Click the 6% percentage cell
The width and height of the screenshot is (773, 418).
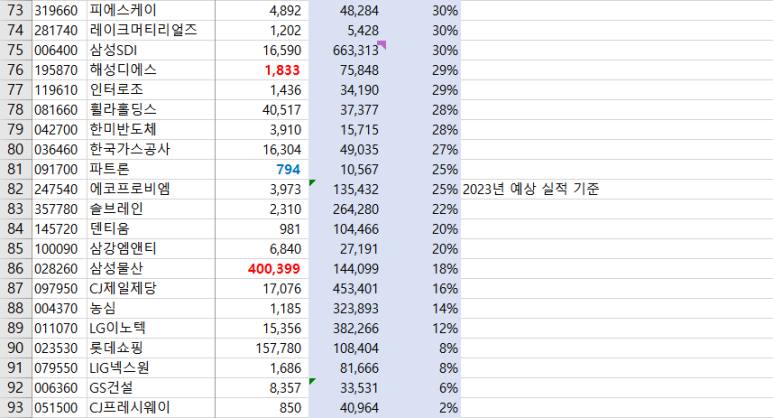(423, 388)
